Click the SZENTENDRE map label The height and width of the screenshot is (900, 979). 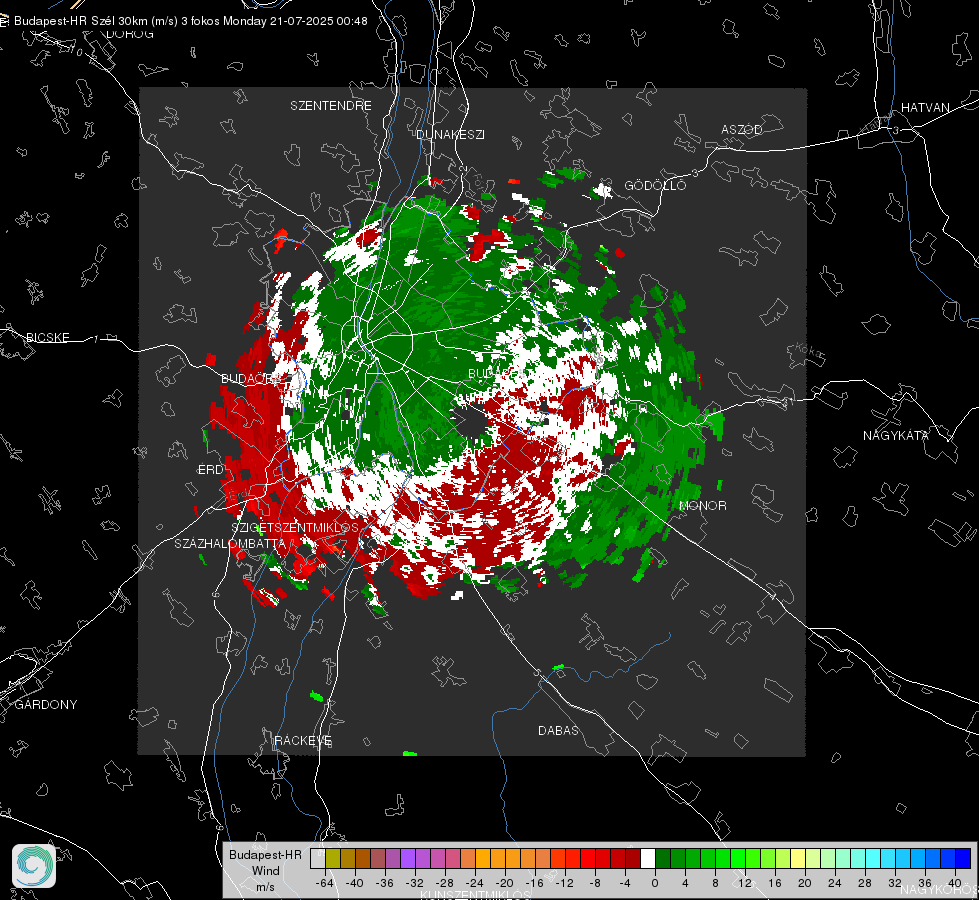[x=331, y=106]
